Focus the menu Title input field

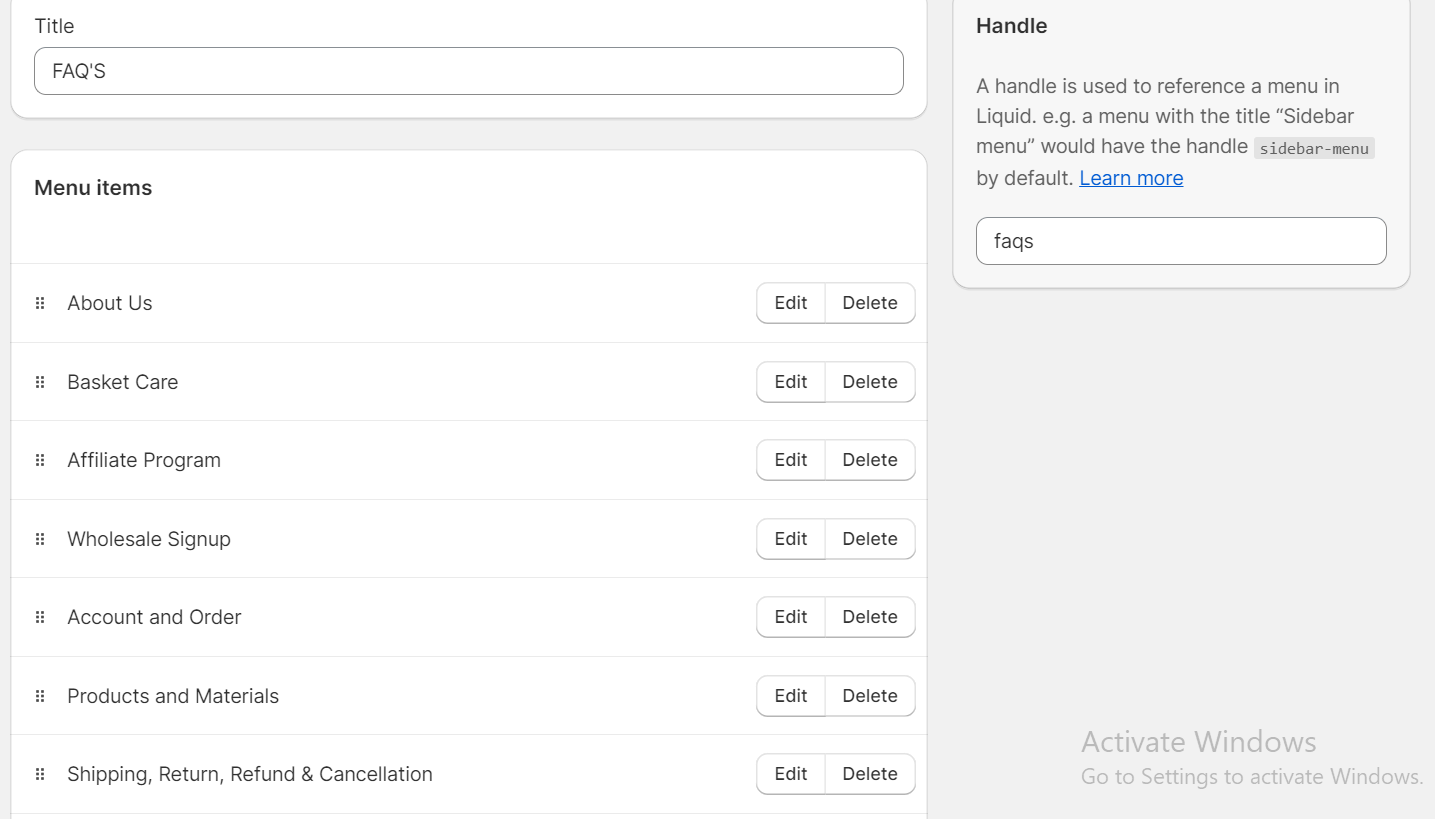pos(468,71)
